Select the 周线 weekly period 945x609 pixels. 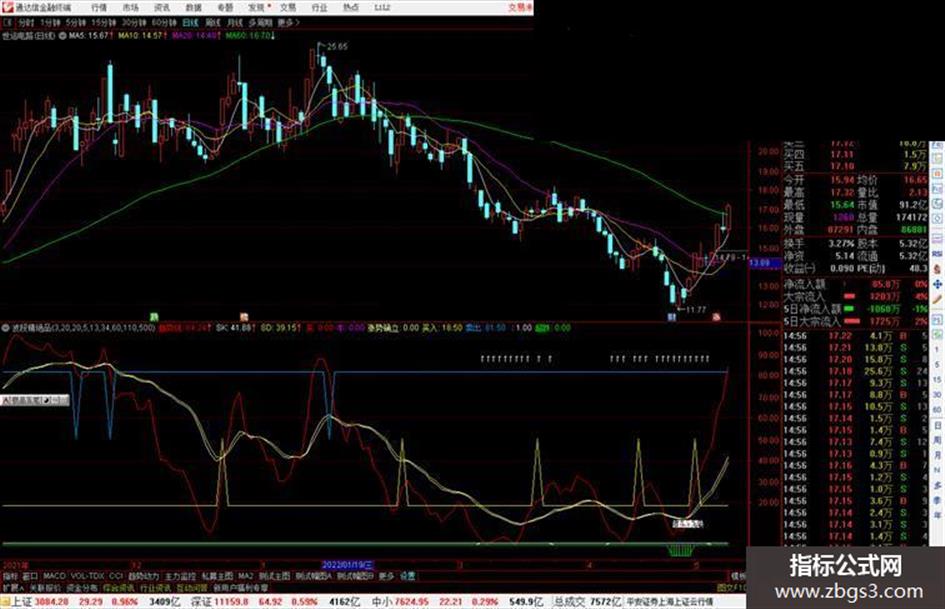click(x=213, y=22)
